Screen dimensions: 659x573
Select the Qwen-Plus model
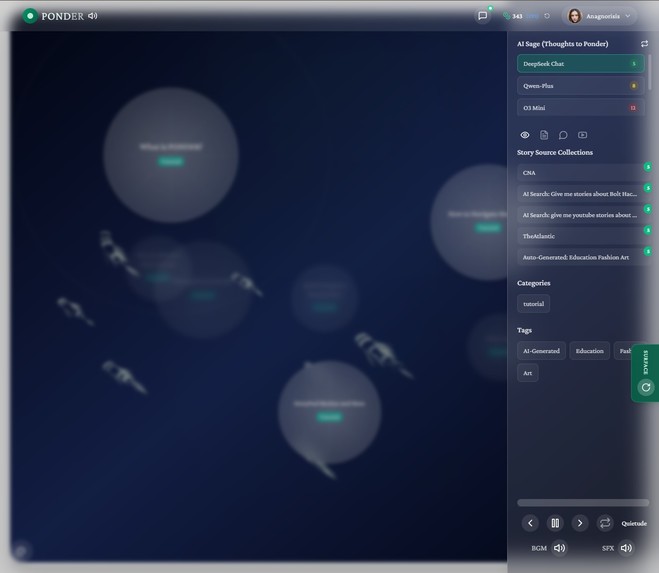(580, 86)
